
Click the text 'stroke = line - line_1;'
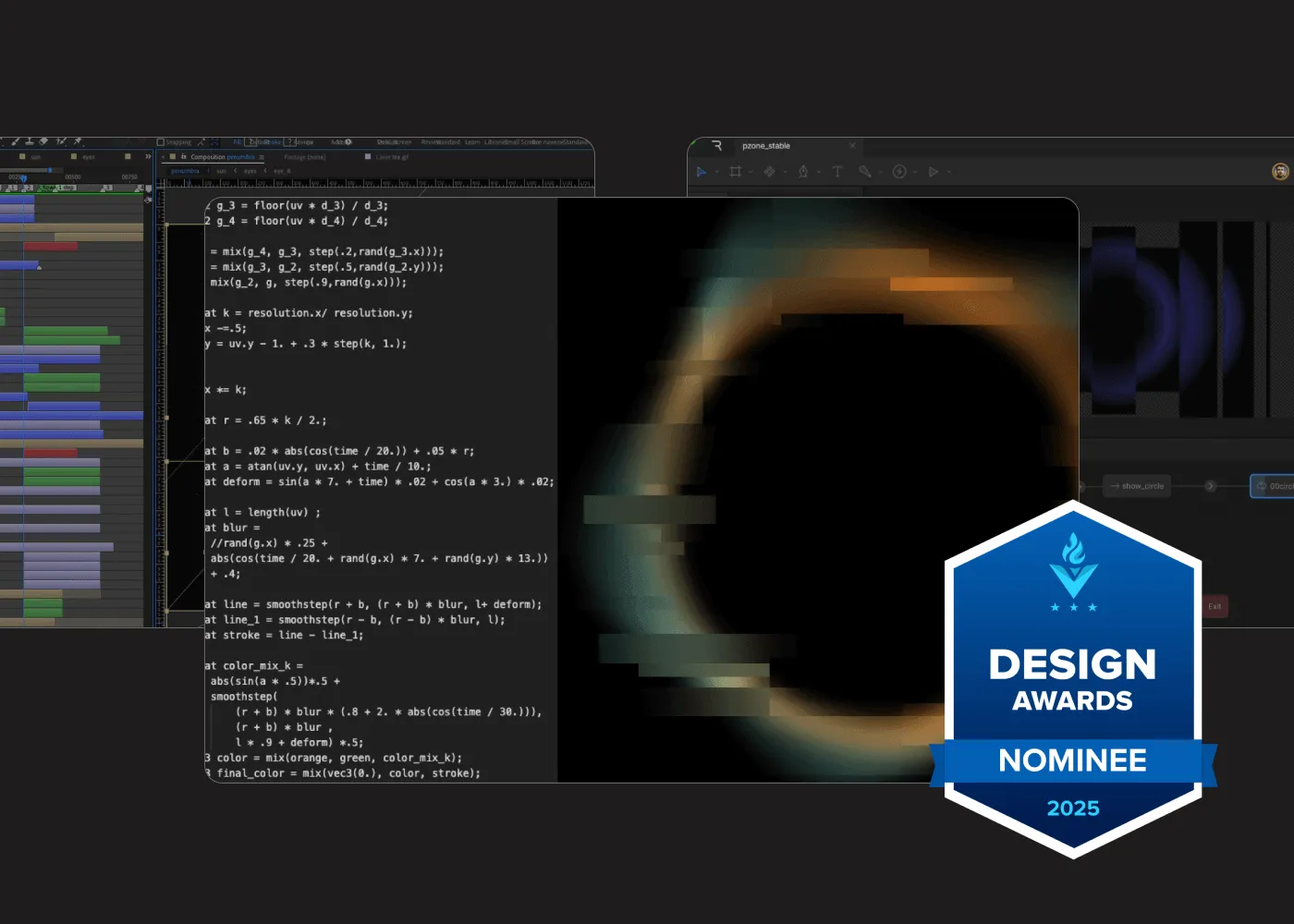point(293,635)
